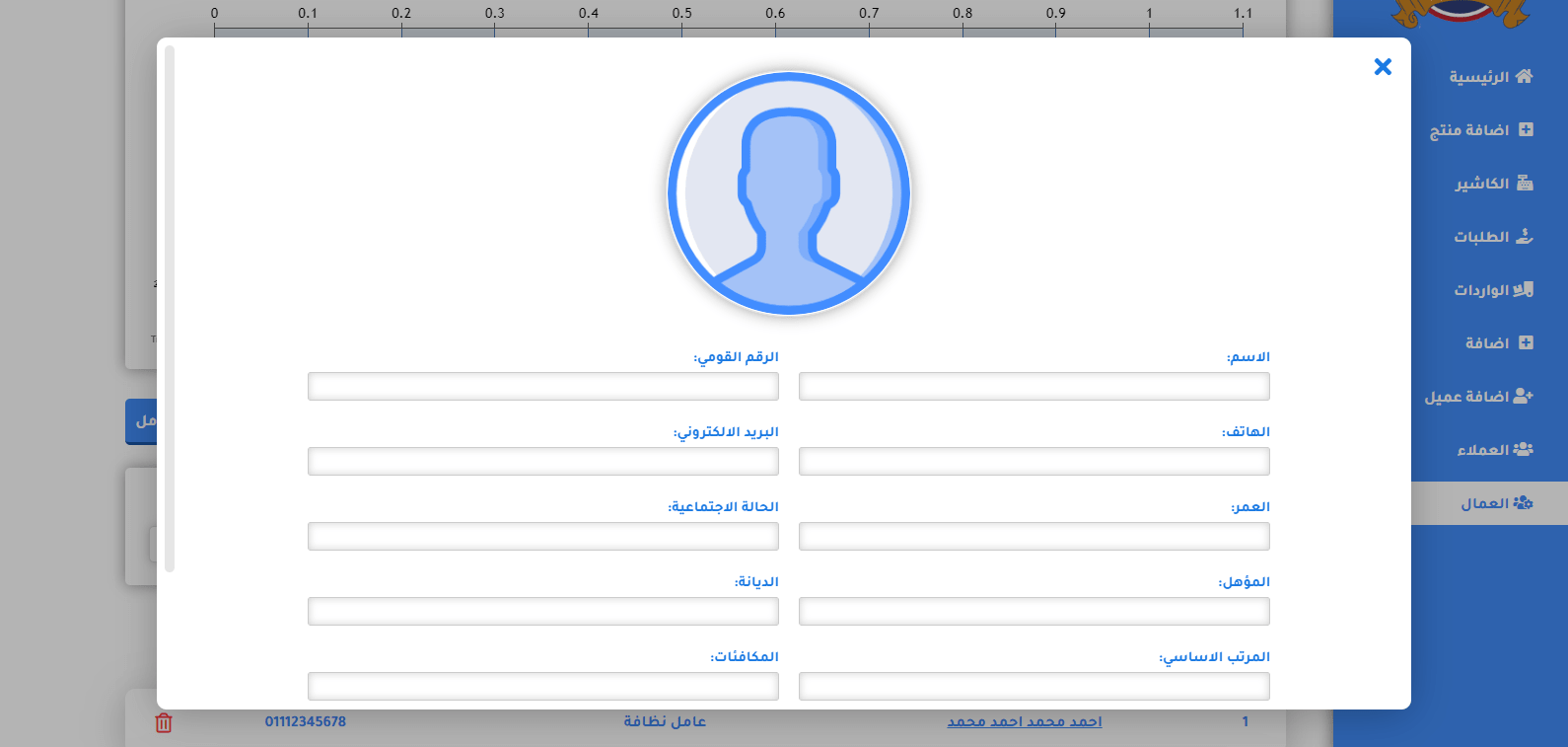Click the الرقم القومي input field
Viewport: 1568px width, 747px height.
(x=542, y=386)
